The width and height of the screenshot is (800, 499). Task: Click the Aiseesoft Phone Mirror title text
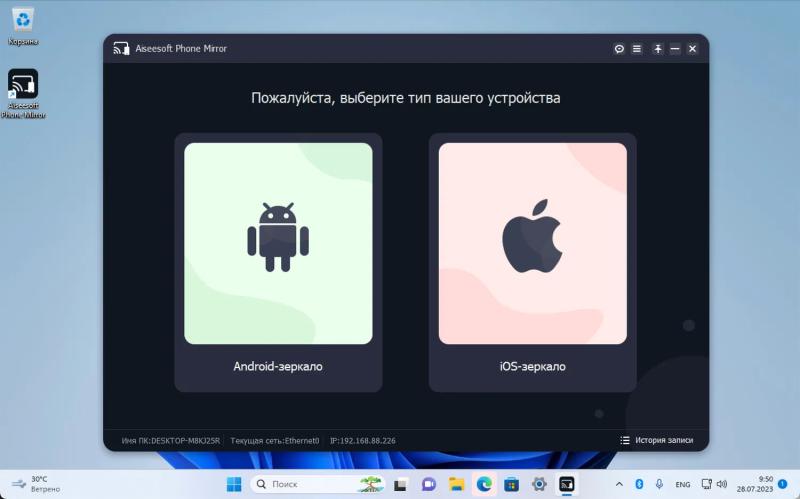pyautogui.click(x=181, y=48)
